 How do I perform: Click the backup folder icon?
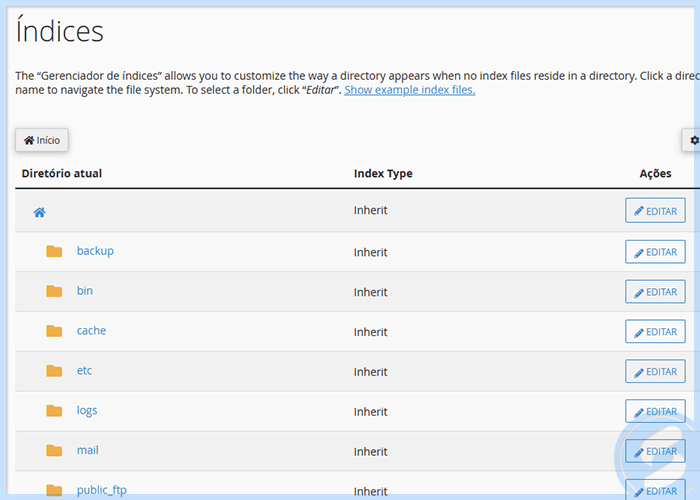(x=54, y=251)
